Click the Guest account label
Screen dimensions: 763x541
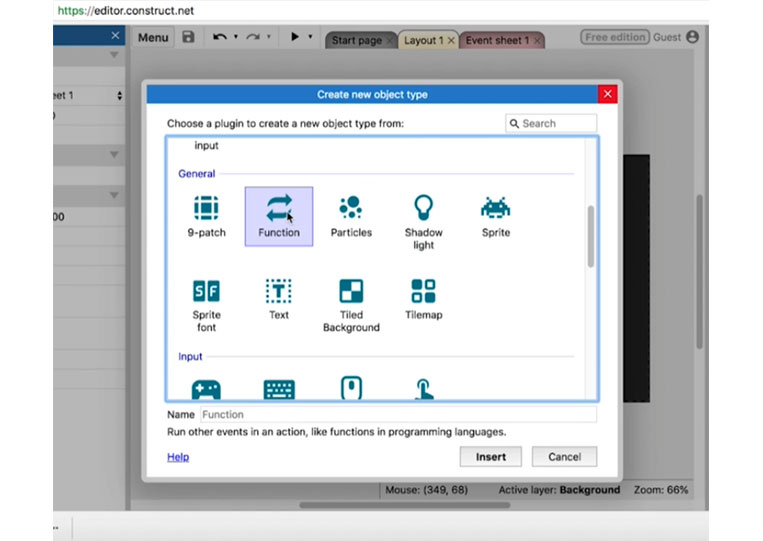(x=667, y=37)
